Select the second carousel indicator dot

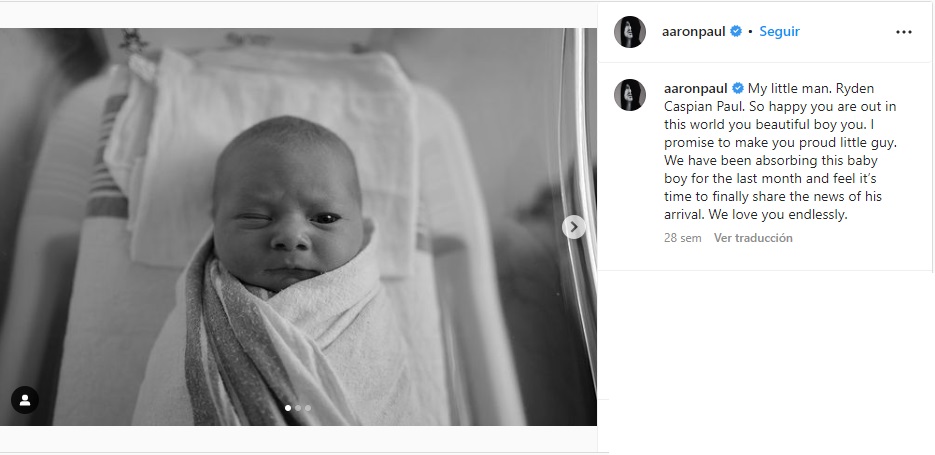pyautogui.click(x=298, y=408)
